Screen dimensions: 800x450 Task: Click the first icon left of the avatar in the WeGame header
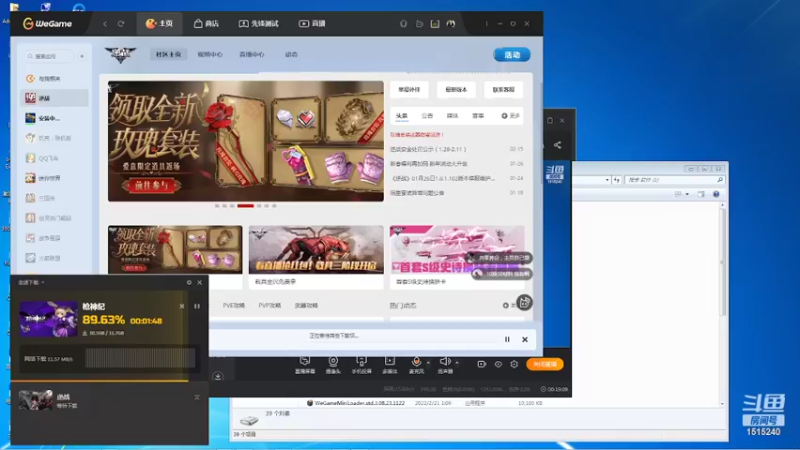[x=404, y=24]
